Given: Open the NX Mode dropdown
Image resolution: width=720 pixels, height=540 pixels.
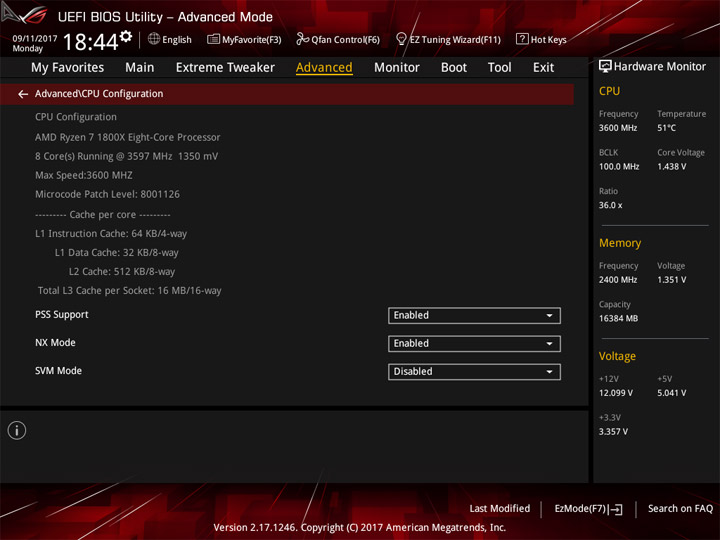Looking at the screenshot, I should point(474,343).
